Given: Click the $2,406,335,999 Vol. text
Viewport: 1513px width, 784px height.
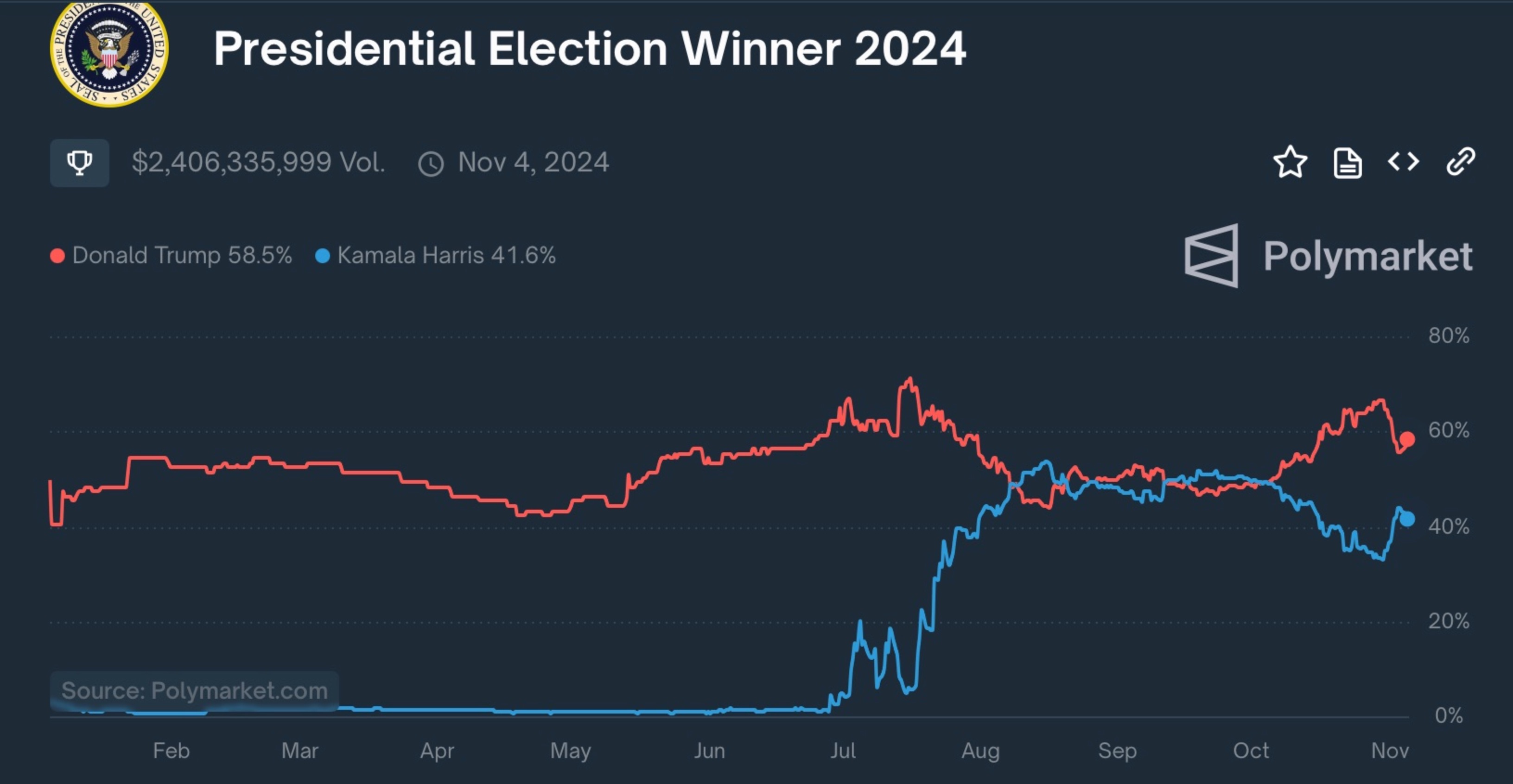Looking at the screenshot, I should pyautogui.click(x=259, y=162).
